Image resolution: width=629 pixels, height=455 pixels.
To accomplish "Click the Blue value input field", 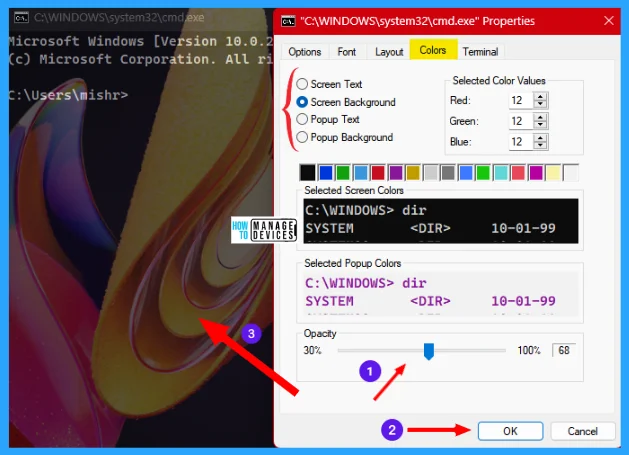I will point(521,142).
